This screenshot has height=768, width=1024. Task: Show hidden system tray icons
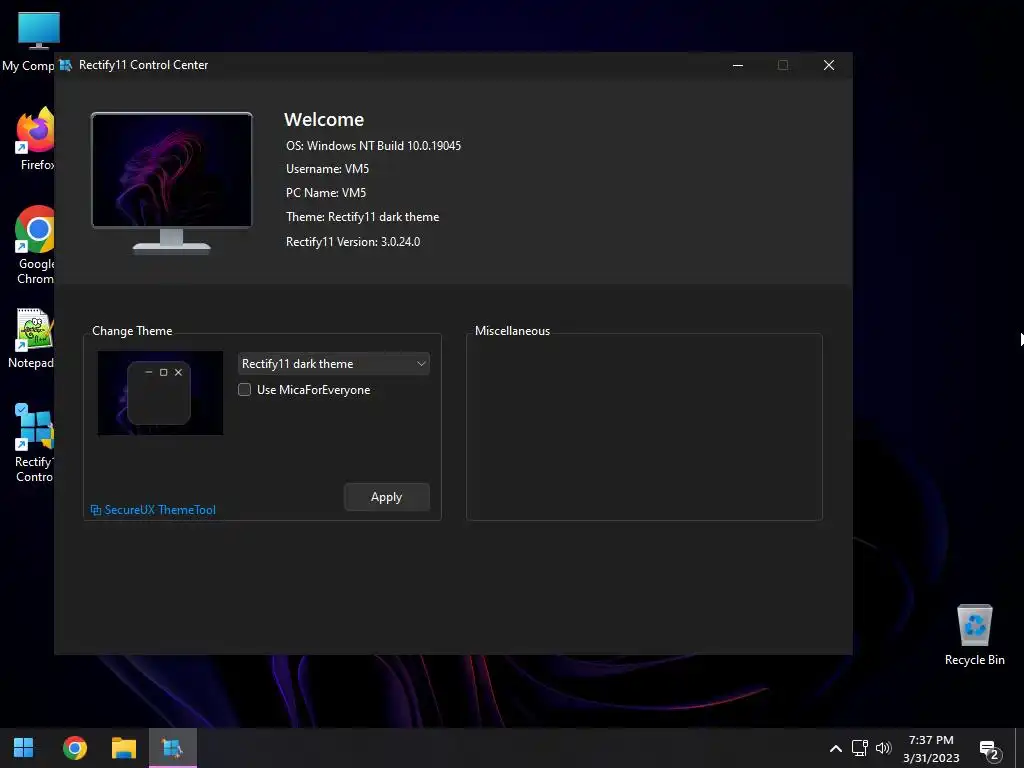pyautogui.click(x=835, y=748)
